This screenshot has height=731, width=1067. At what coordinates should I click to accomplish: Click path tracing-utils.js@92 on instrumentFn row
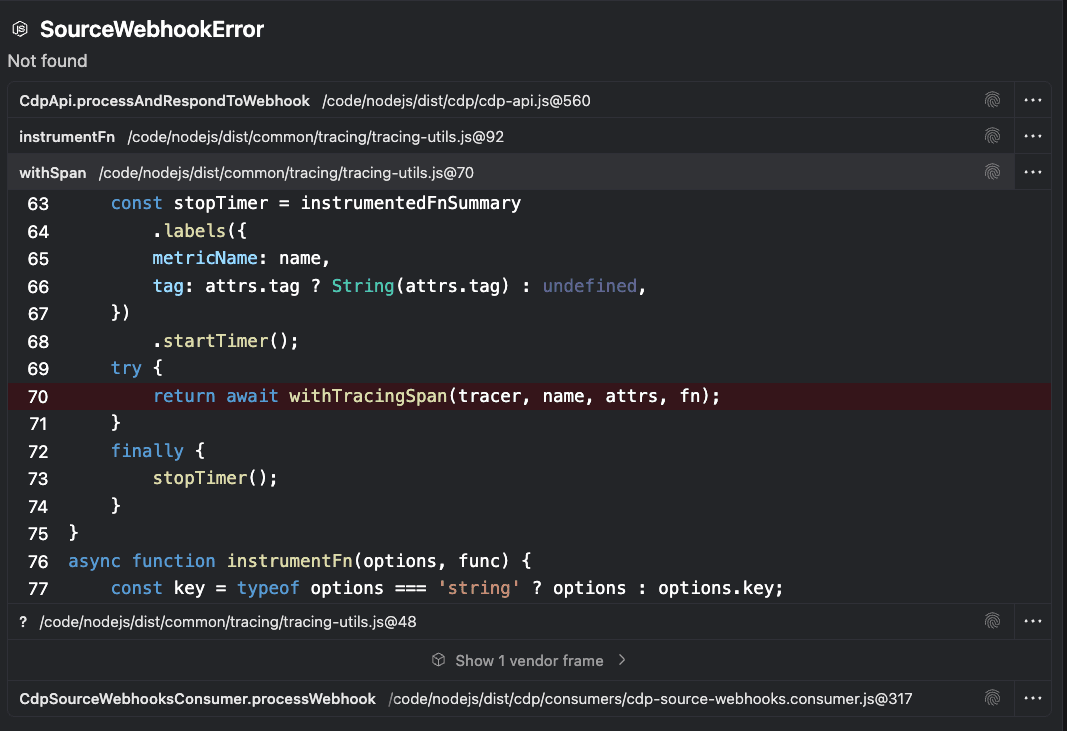click(316, 137)
